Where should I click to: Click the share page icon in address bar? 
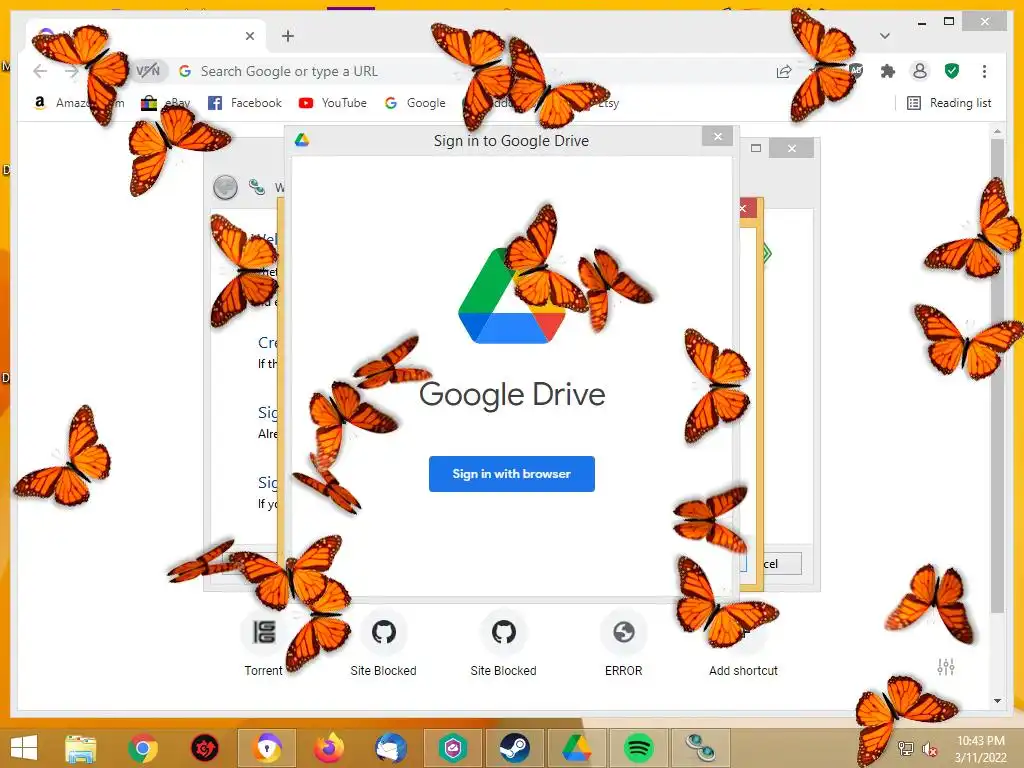click(784, 71)
